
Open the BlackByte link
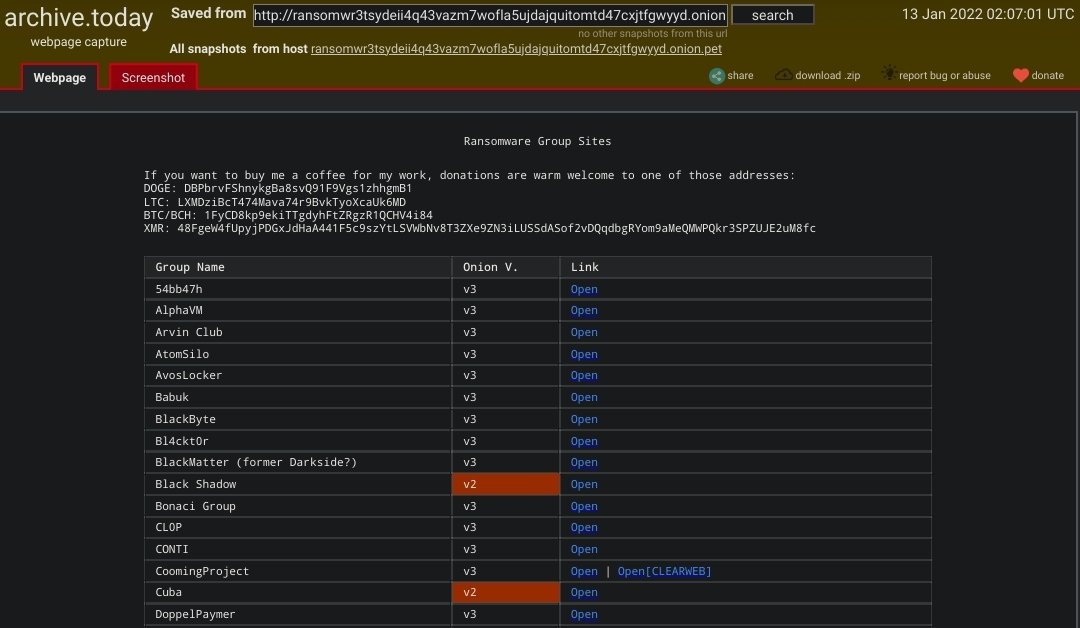(x=583, y=419)
